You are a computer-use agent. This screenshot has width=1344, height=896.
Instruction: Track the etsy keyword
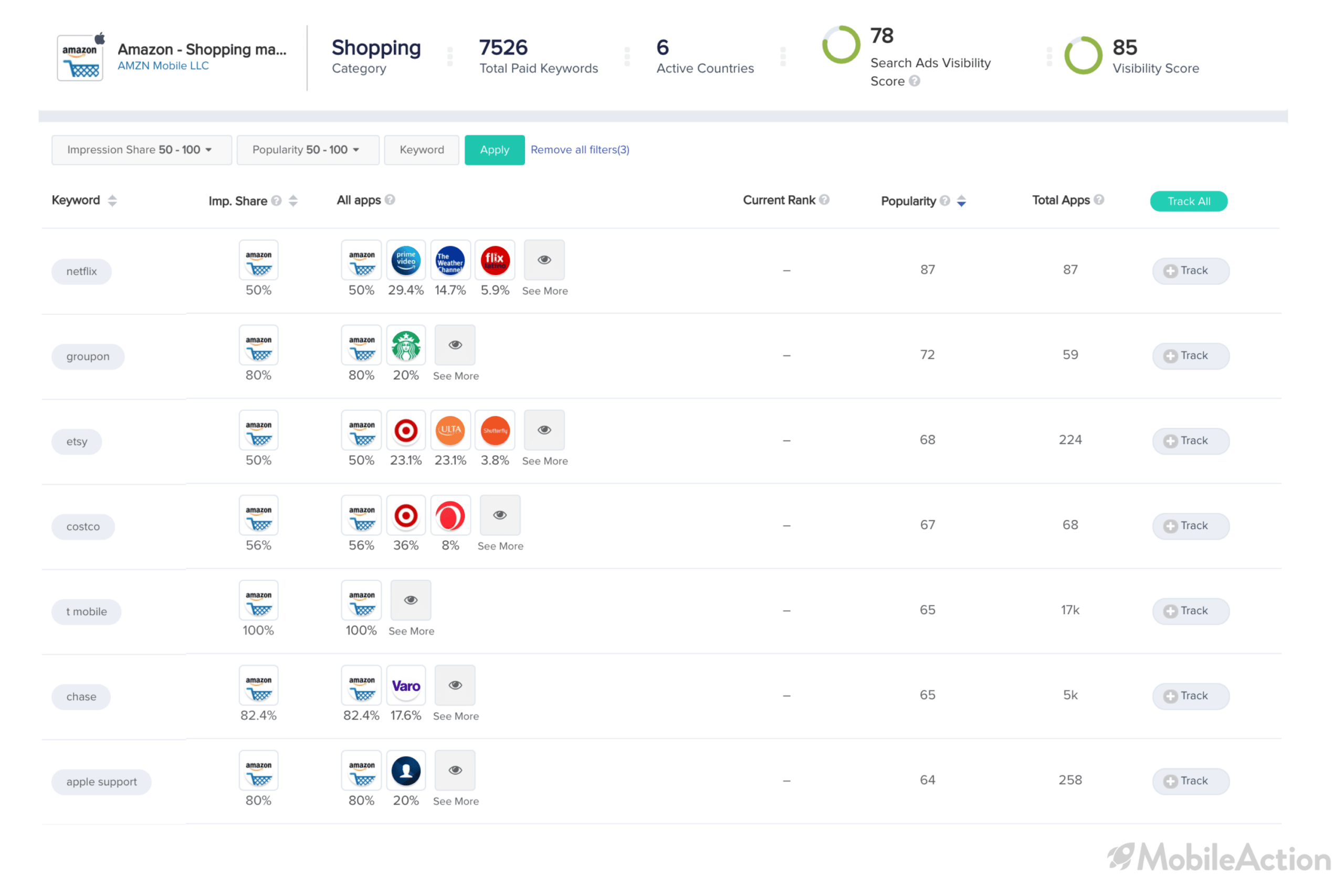(x=1191, y=441)
